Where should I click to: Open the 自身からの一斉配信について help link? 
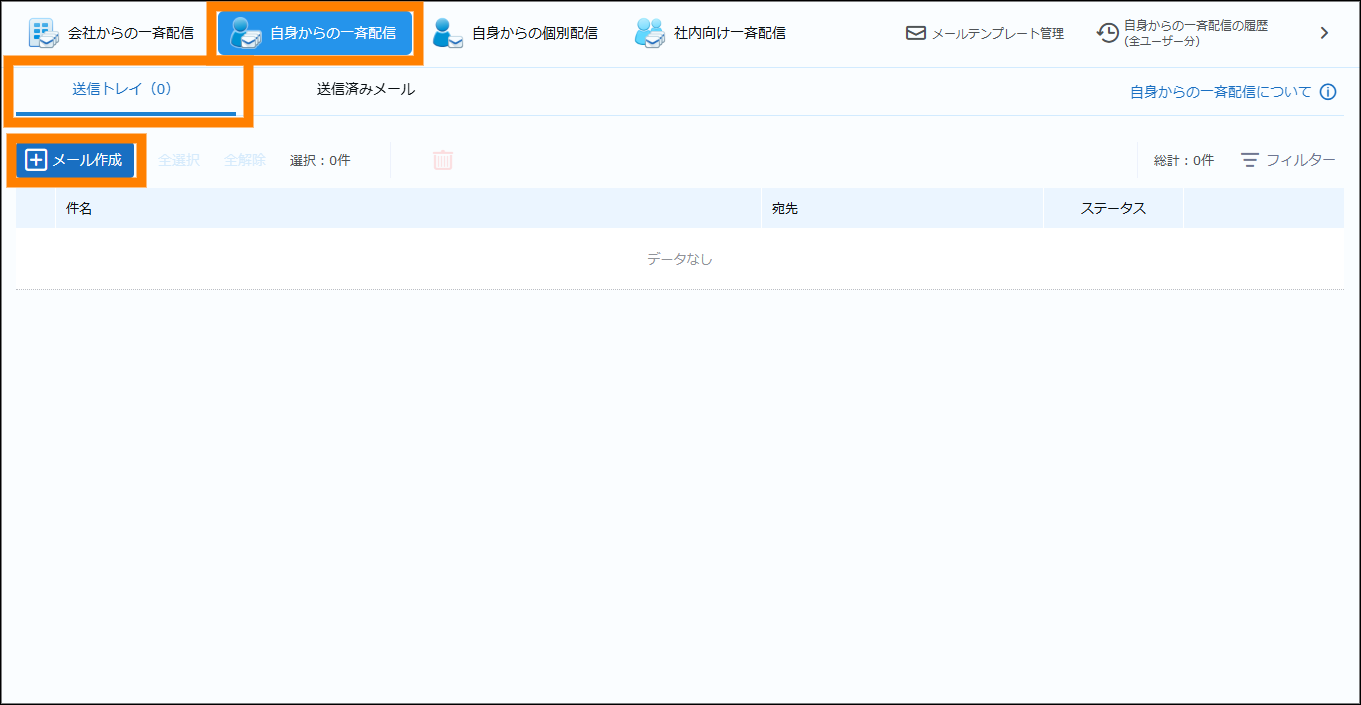1220,92
